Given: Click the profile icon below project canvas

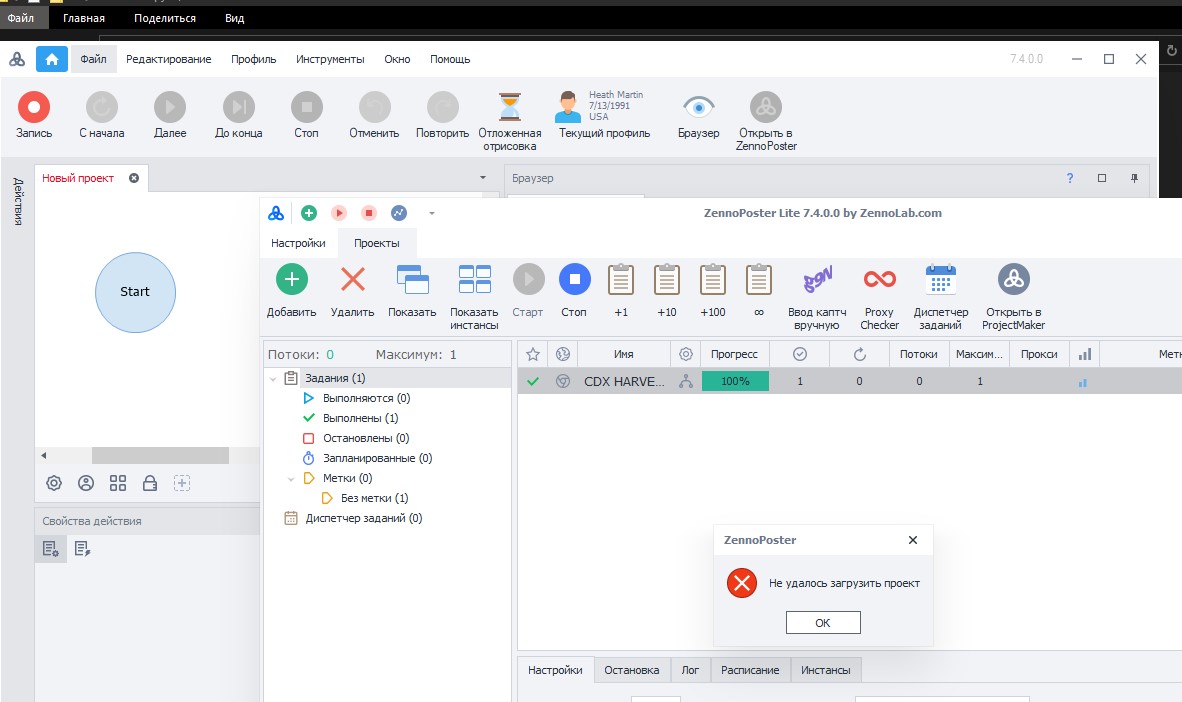Looking at the screenshot, I should [x=86, y=483].
